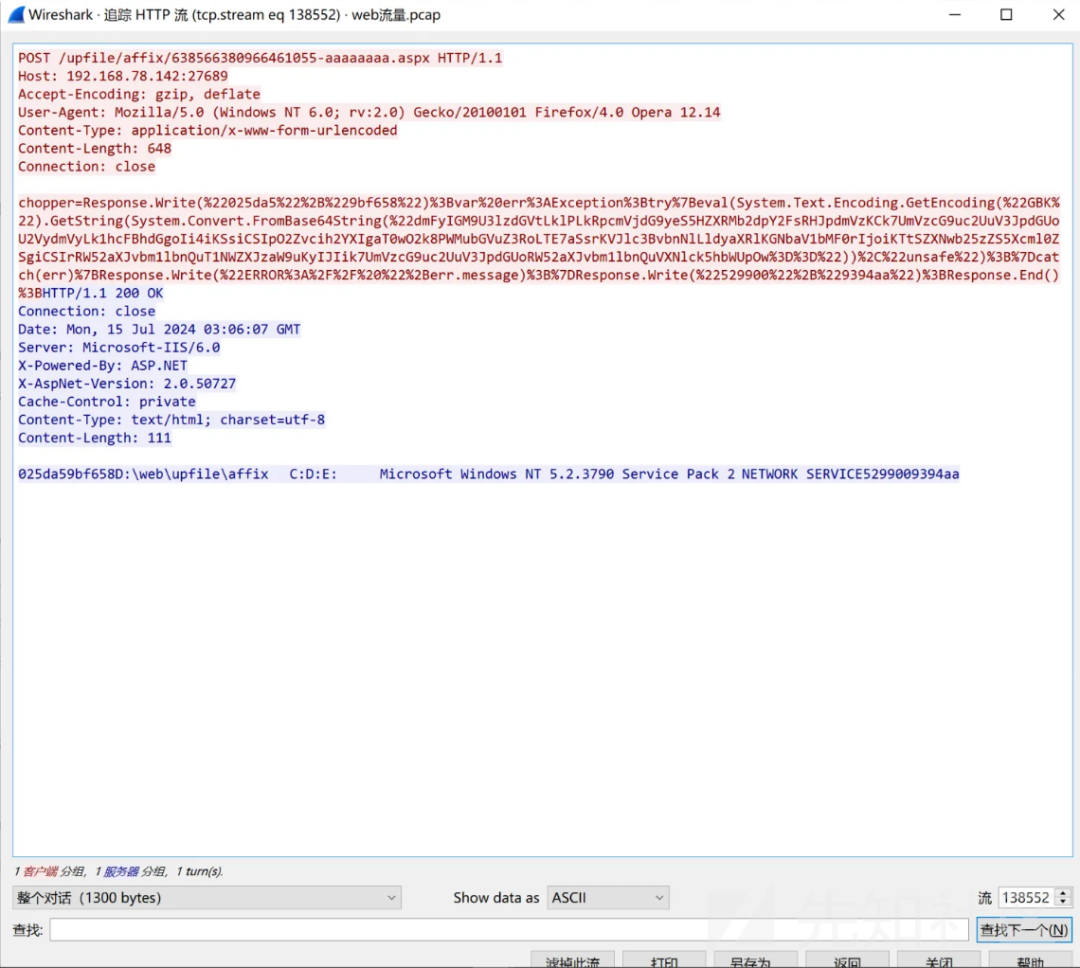Minimize the Wireshark stream window
The width and height of the screenshot is (1080, 968).
point(955,14)
